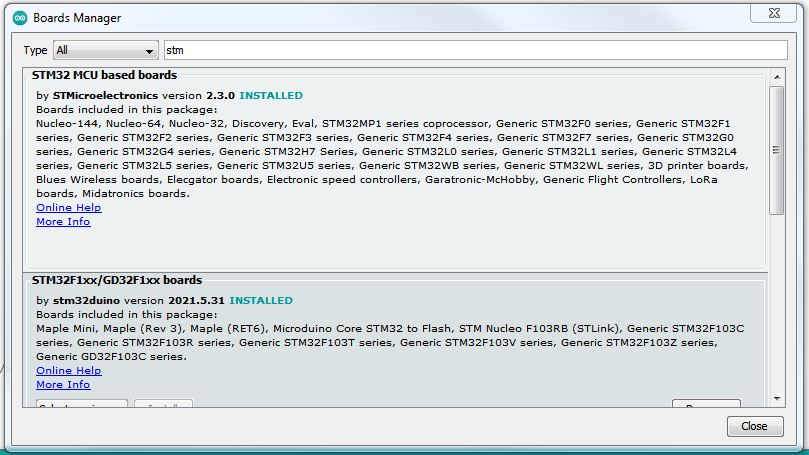
Task: Click the author name 'STMicroelectronics'
Action: [x=105, y=95]
